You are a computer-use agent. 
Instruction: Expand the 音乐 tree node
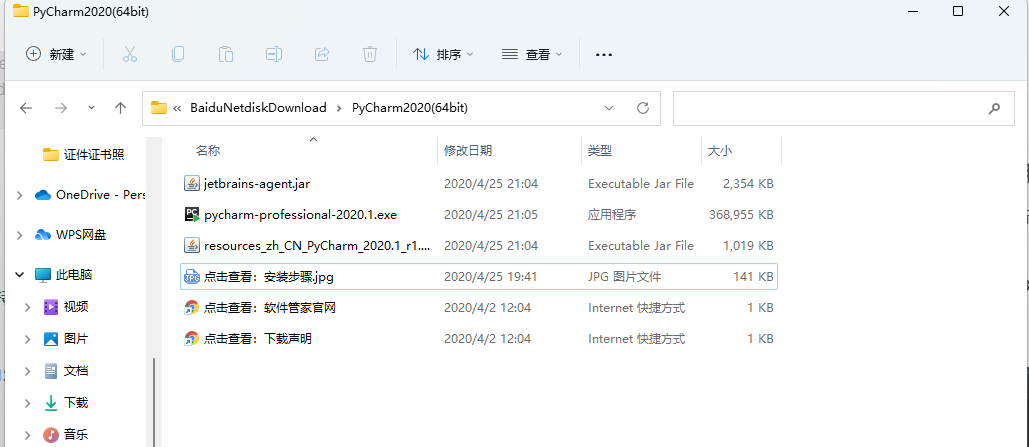point(28,435)
